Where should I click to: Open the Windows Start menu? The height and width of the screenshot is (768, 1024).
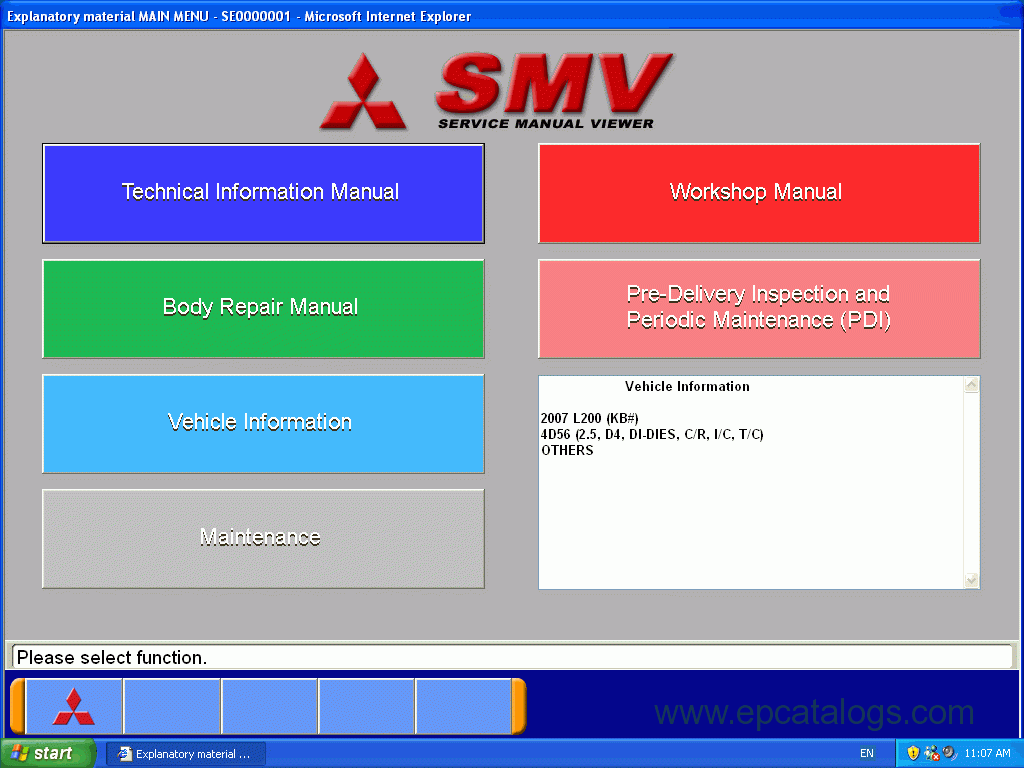point(48,754)
